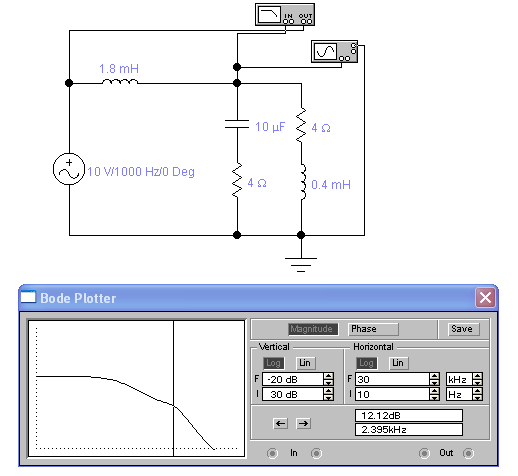This screenshot has width=518, height=476.
Task: Select the 0.4 mH inductor symbol
Action: pyautogui.click(x=303, y=182)
